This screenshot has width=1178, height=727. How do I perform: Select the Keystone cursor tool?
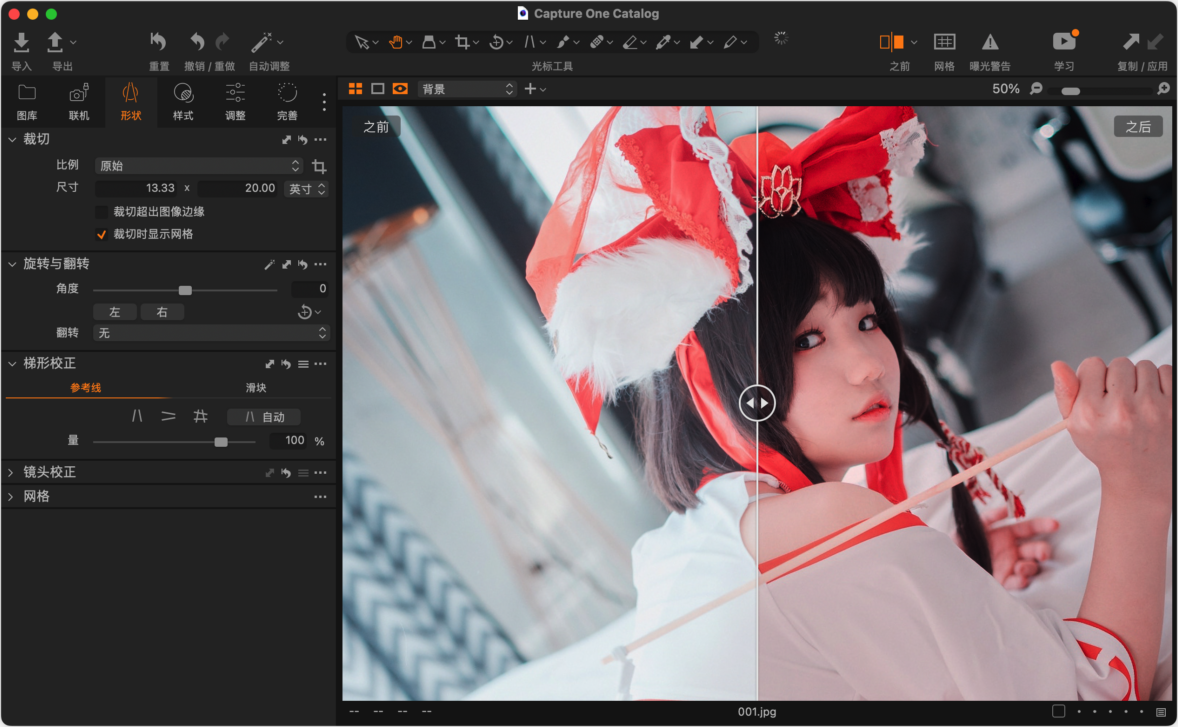click(530, 43)
